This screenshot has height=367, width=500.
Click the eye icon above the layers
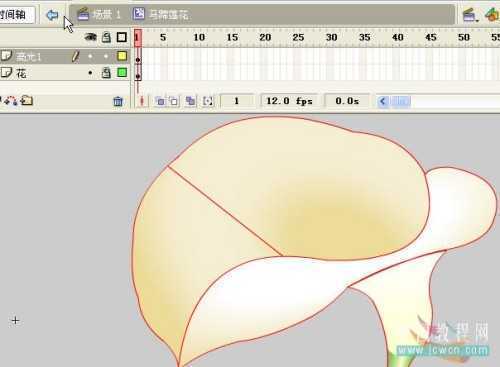[91, 37]
